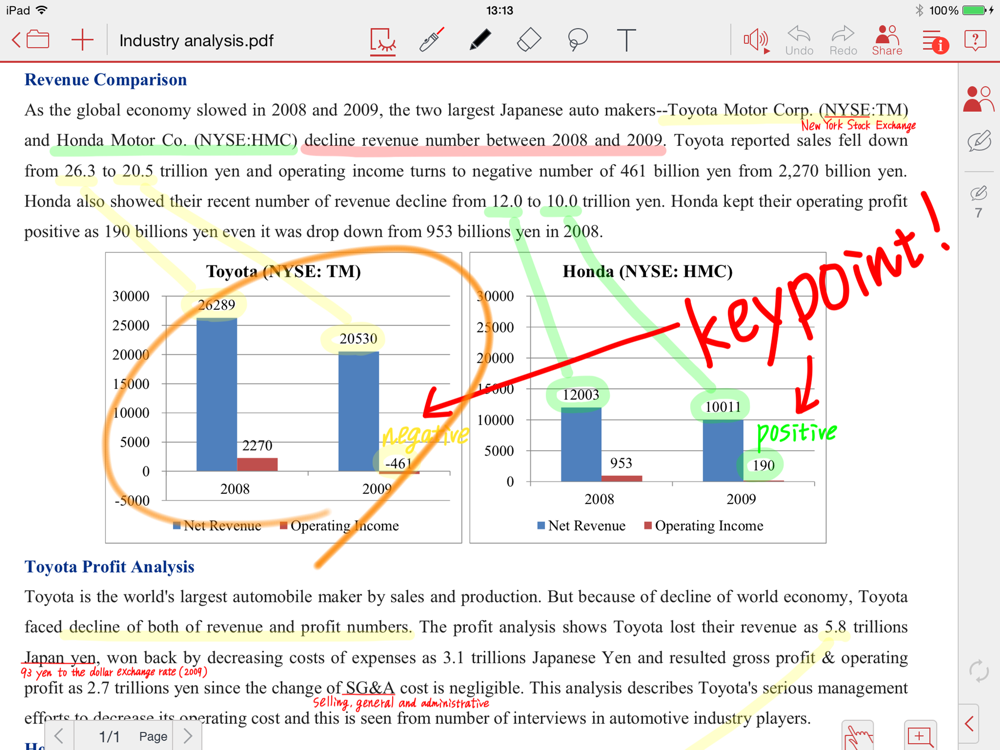Go back to the file browser folder
1000x750 pixels.
click(x=31, y=40)
